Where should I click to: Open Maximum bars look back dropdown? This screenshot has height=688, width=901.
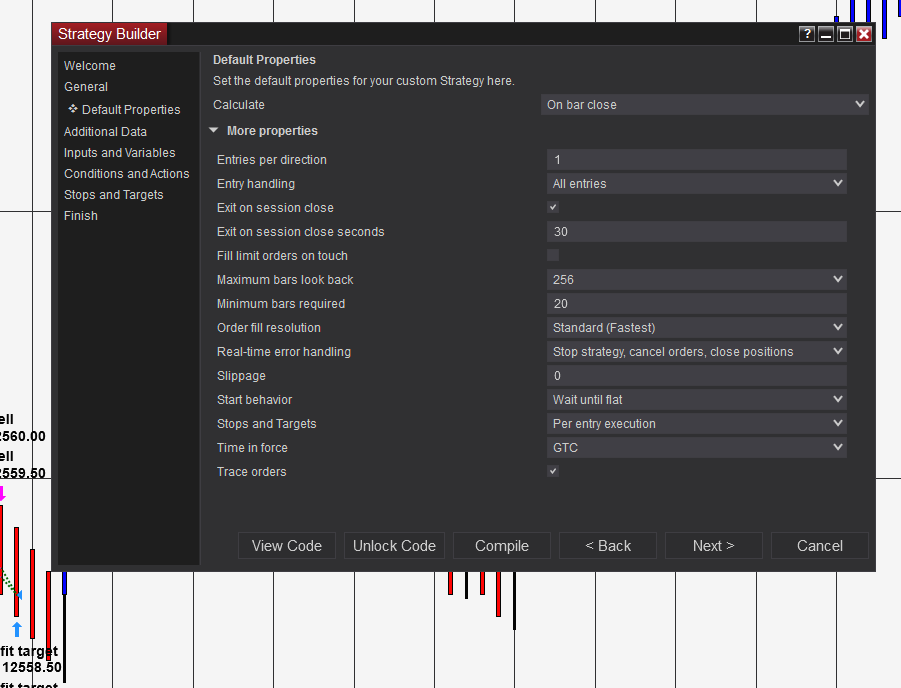pos(696,279)
